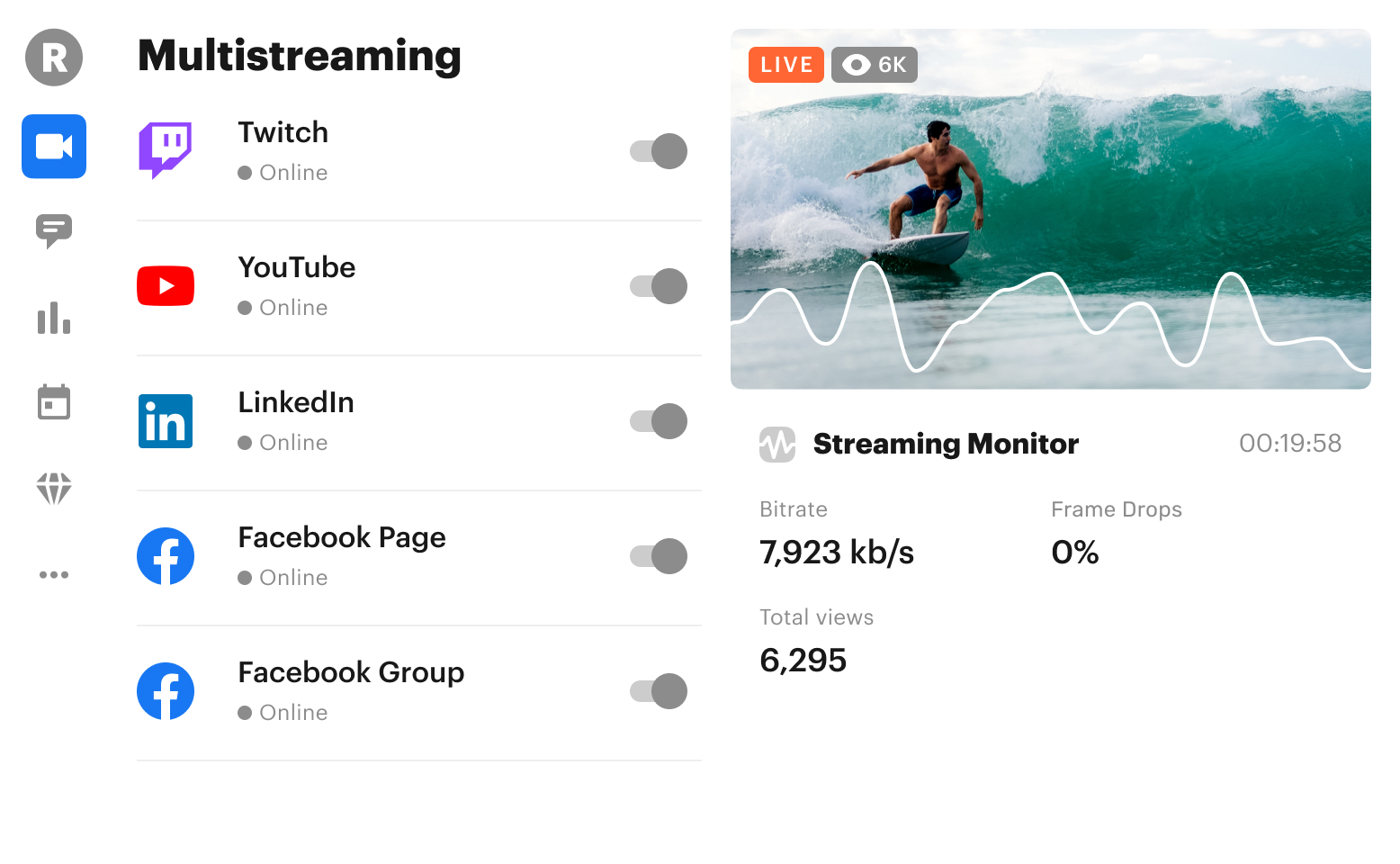Select the R logo at top left

coord(53,58)
